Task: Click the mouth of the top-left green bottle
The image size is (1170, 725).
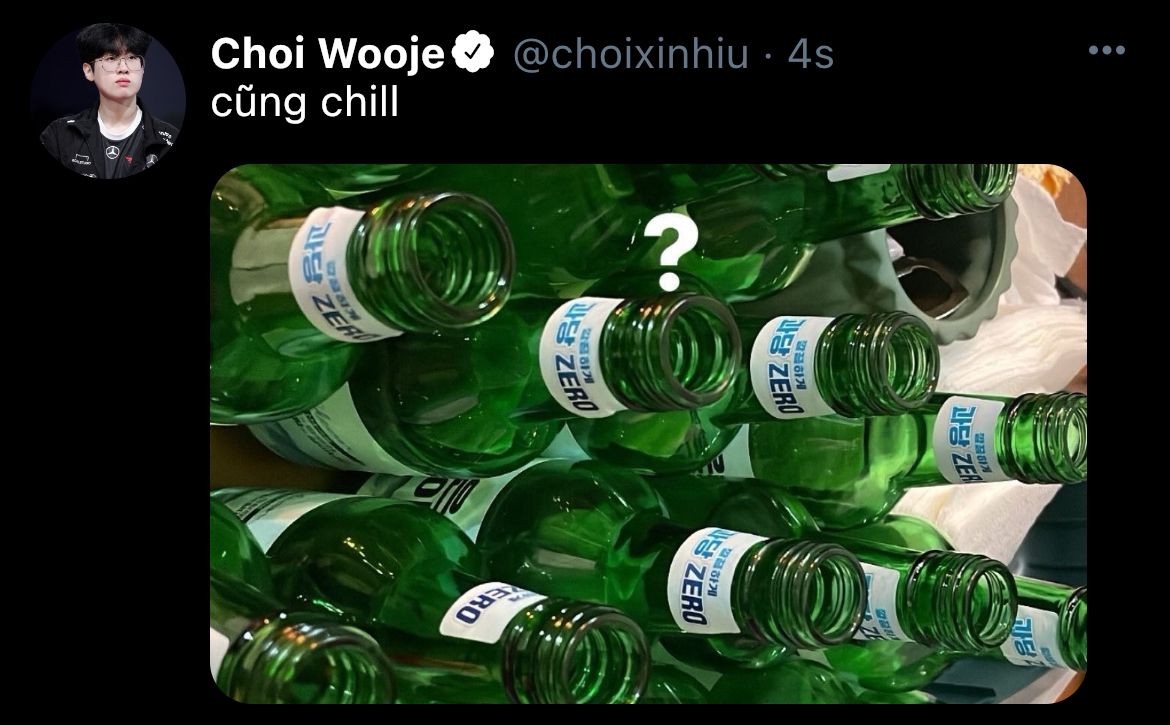Action: 431,260
